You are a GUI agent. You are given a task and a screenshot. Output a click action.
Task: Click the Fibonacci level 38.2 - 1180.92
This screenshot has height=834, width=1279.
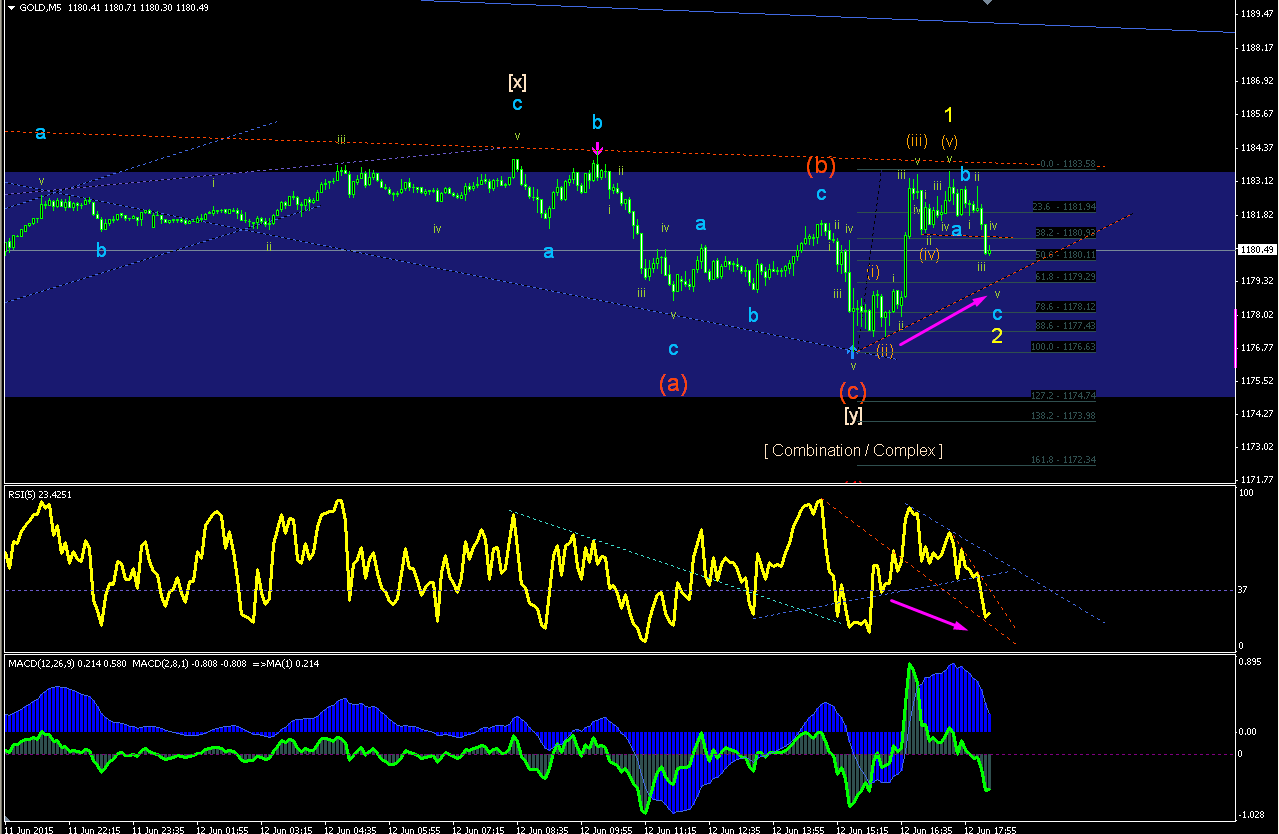(1064, 233)
